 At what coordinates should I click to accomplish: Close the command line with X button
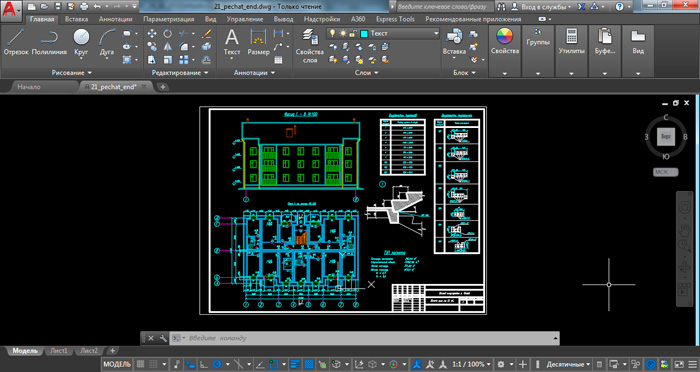[151, 338]
